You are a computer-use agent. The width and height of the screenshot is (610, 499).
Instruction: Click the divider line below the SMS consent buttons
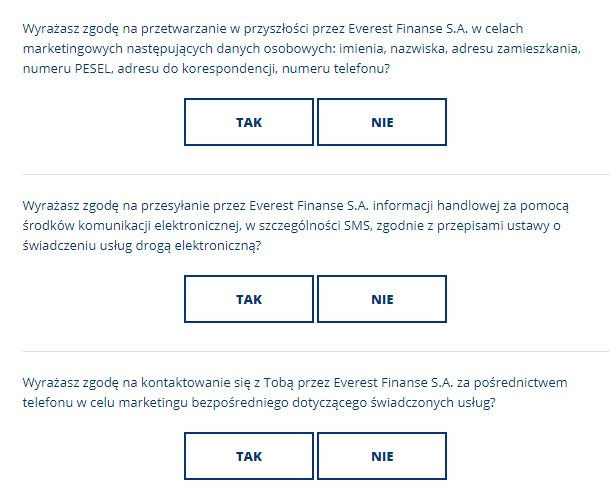(316, 352)
